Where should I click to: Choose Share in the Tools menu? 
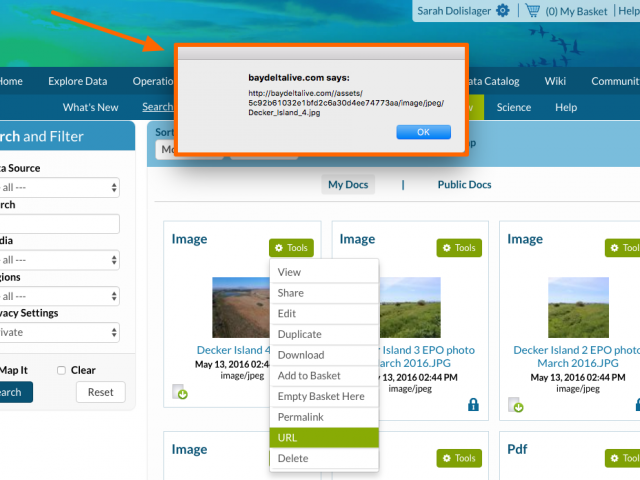pos(324,293)
